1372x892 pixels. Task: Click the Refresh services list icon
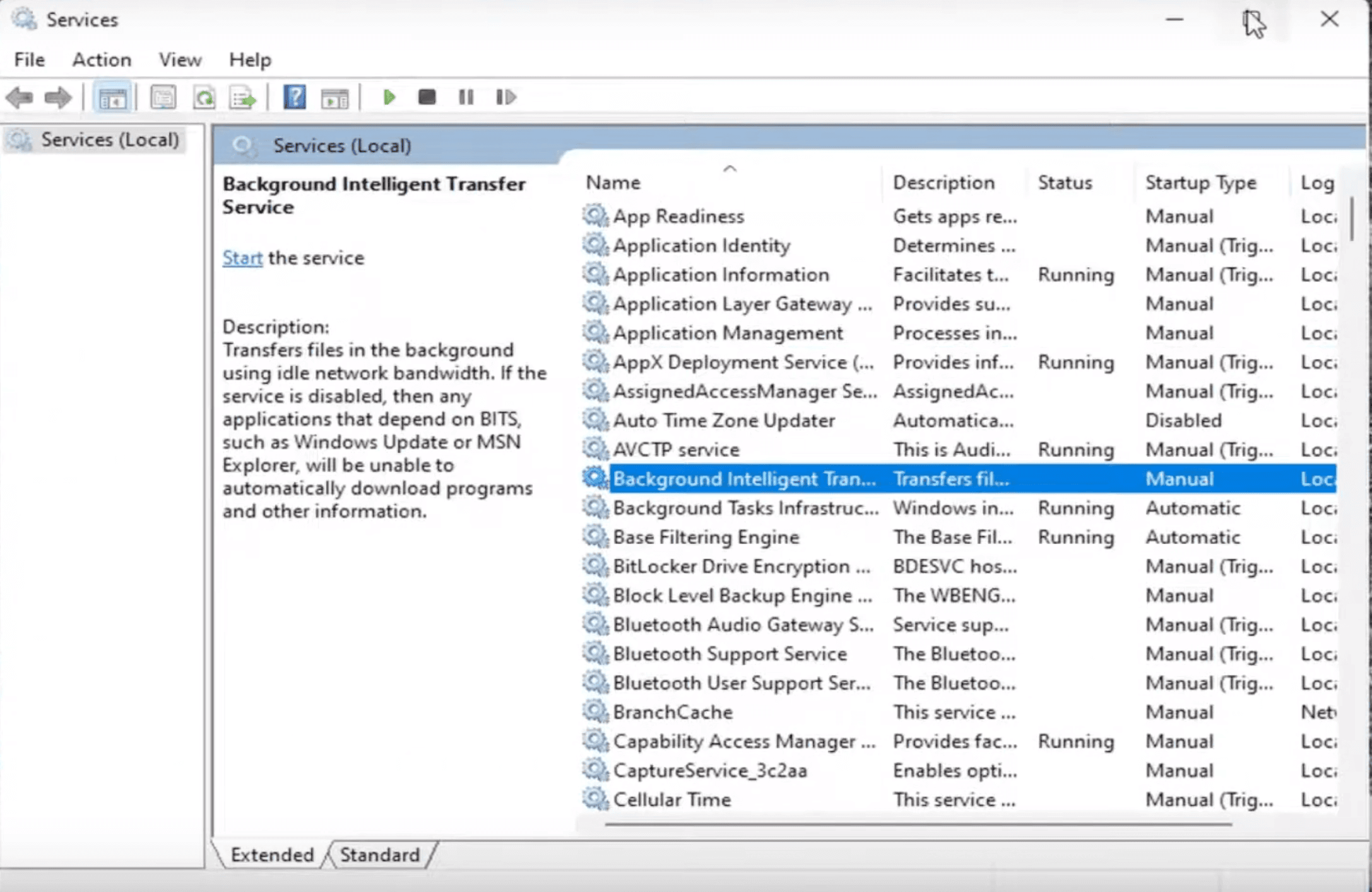coord(204,96)
